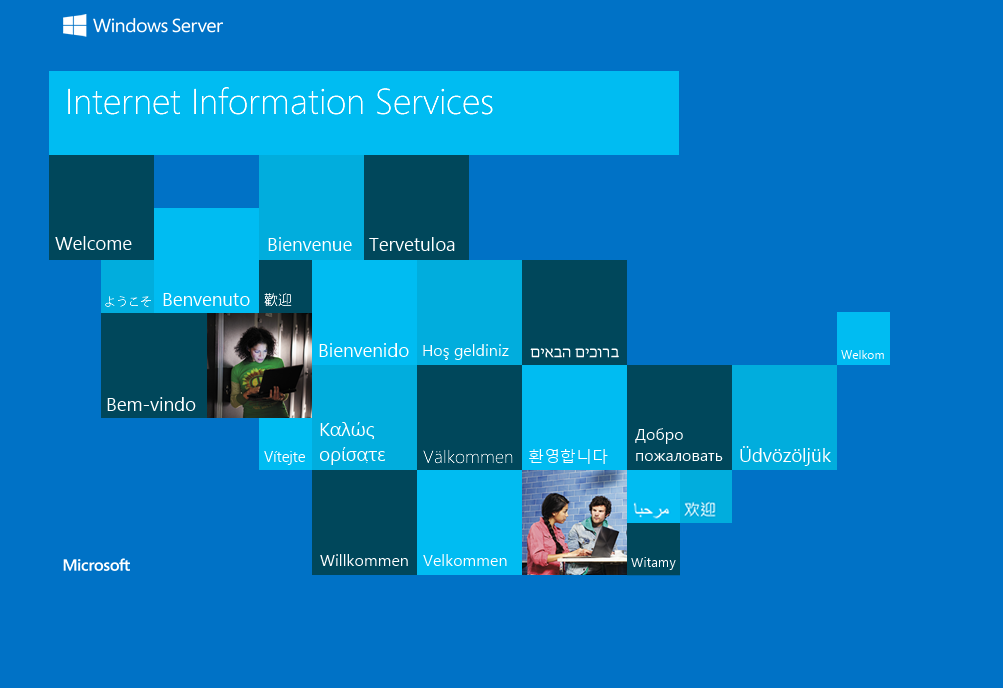Click the Welcome tile
Viewport: 1003px width, 688px height.
coord(102,207)
